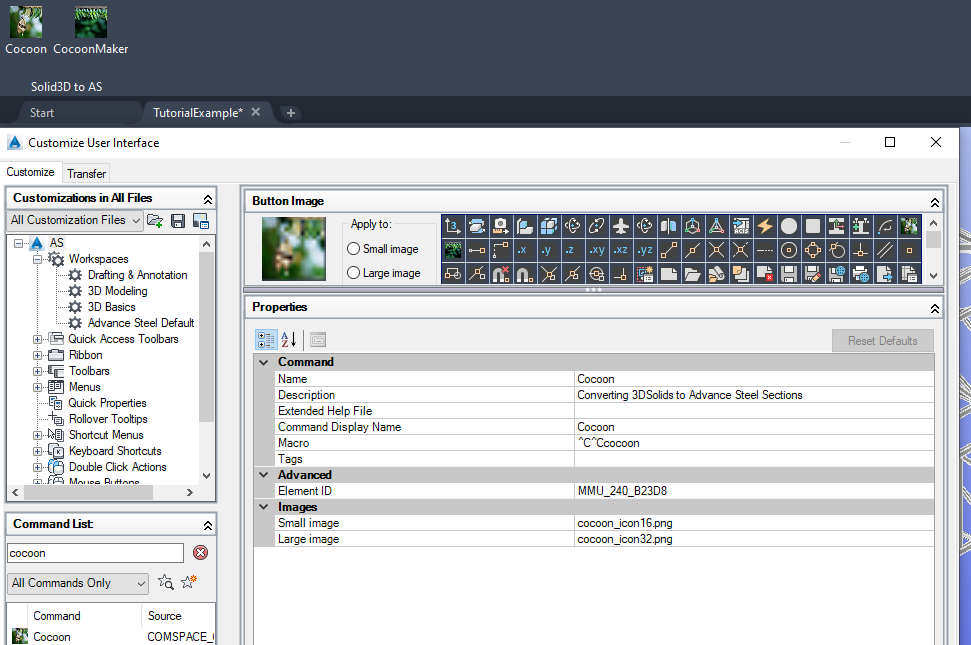The height and width of the screenshot is (645, 971).
Task: Choose the parallel lines snap image
Action: point(885,250)
